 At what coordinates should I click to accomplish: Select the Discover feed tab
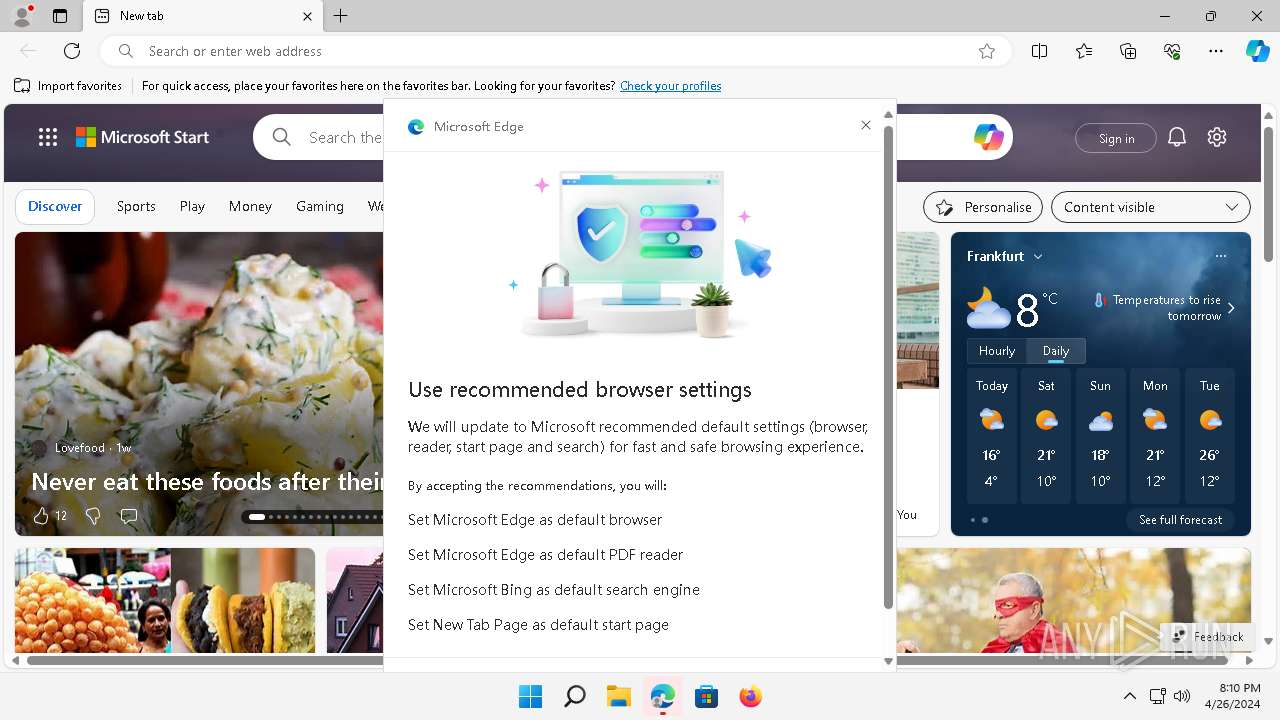click(55, 206)
